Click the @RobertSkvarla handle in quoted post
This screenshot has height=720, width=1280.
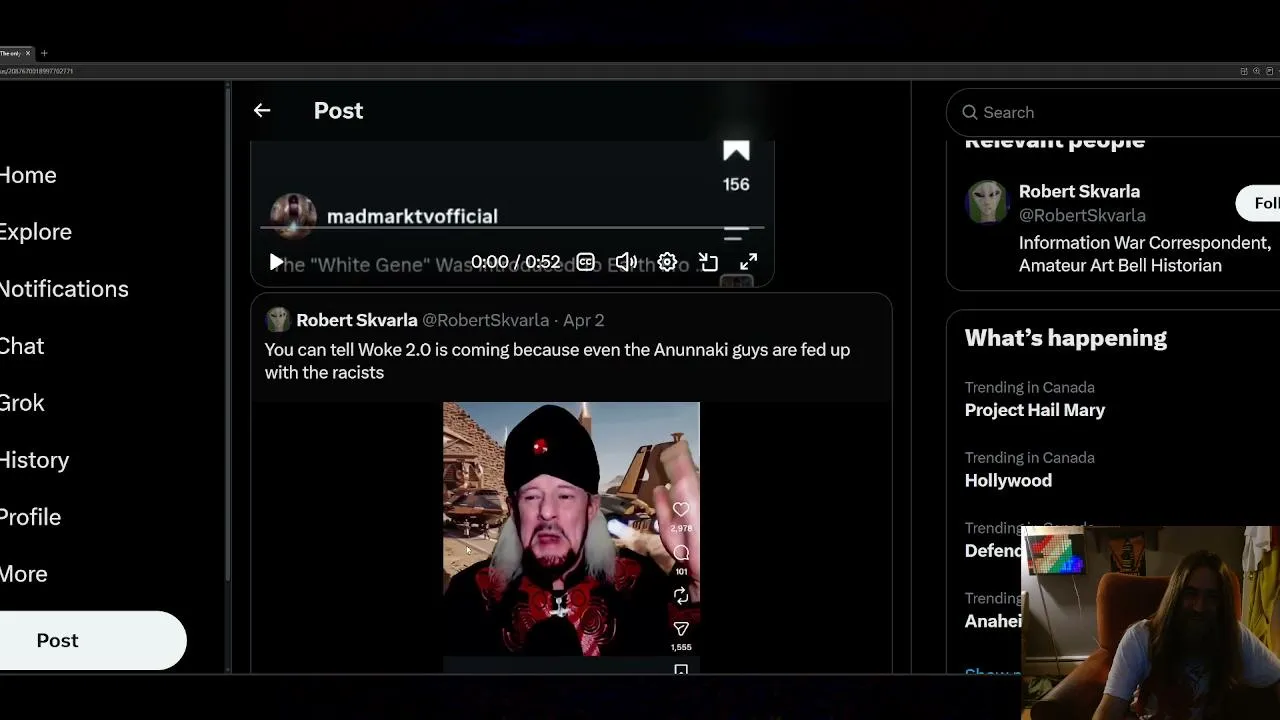[486, 320]
